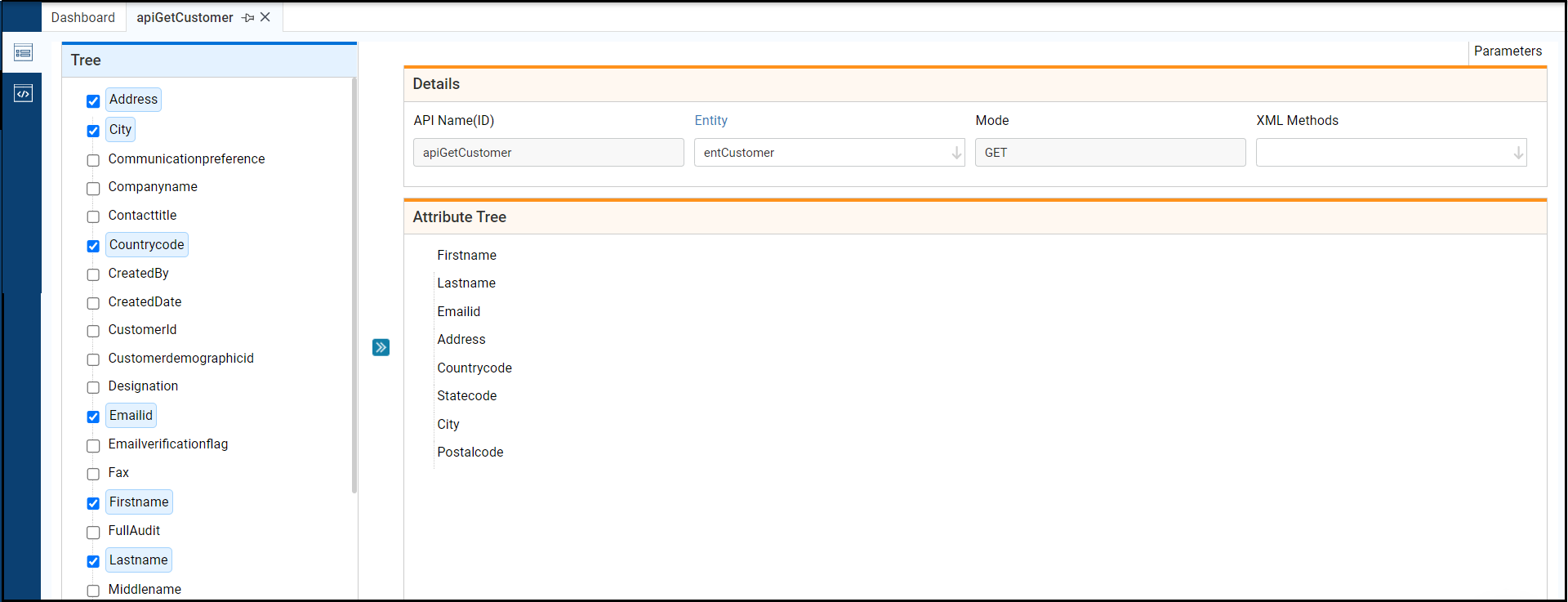Open the code view sidebar icon
The width and height of the screenshot is (1568, 602).
[x=23, y=94]
